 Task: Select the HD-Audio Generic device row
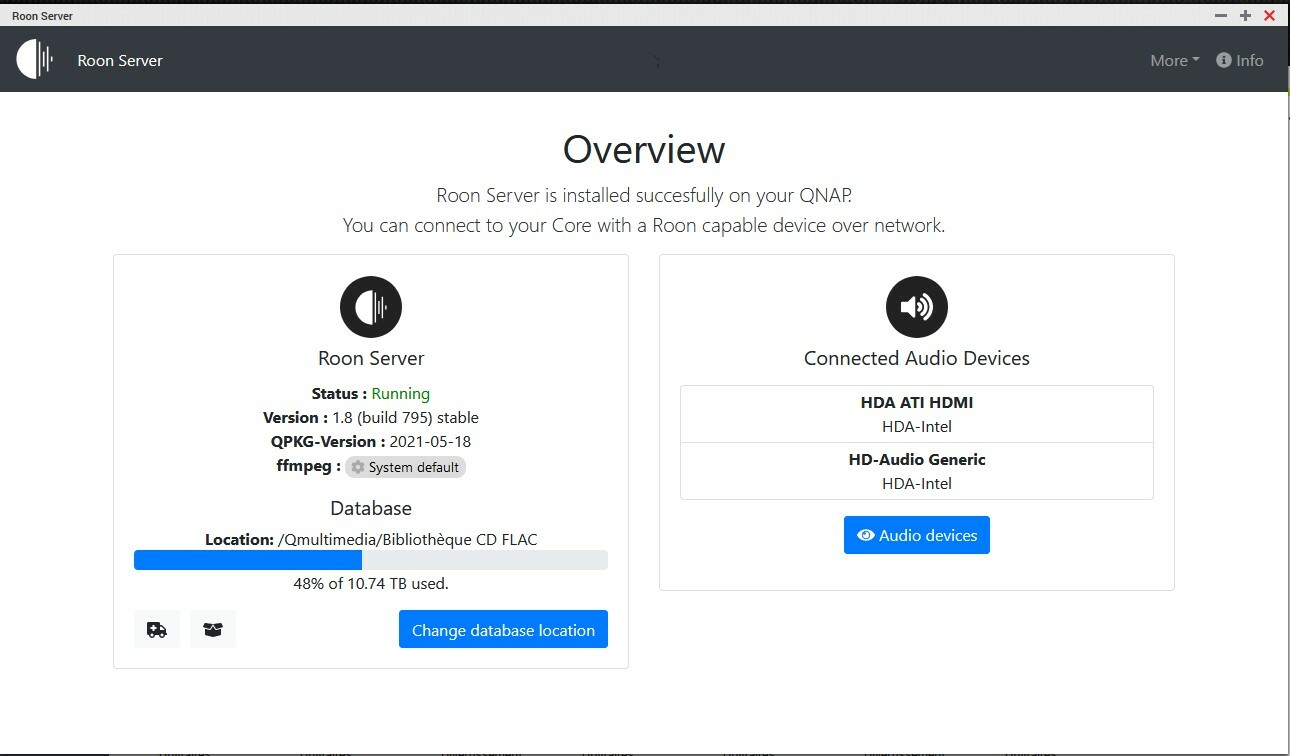click(917, 471)
